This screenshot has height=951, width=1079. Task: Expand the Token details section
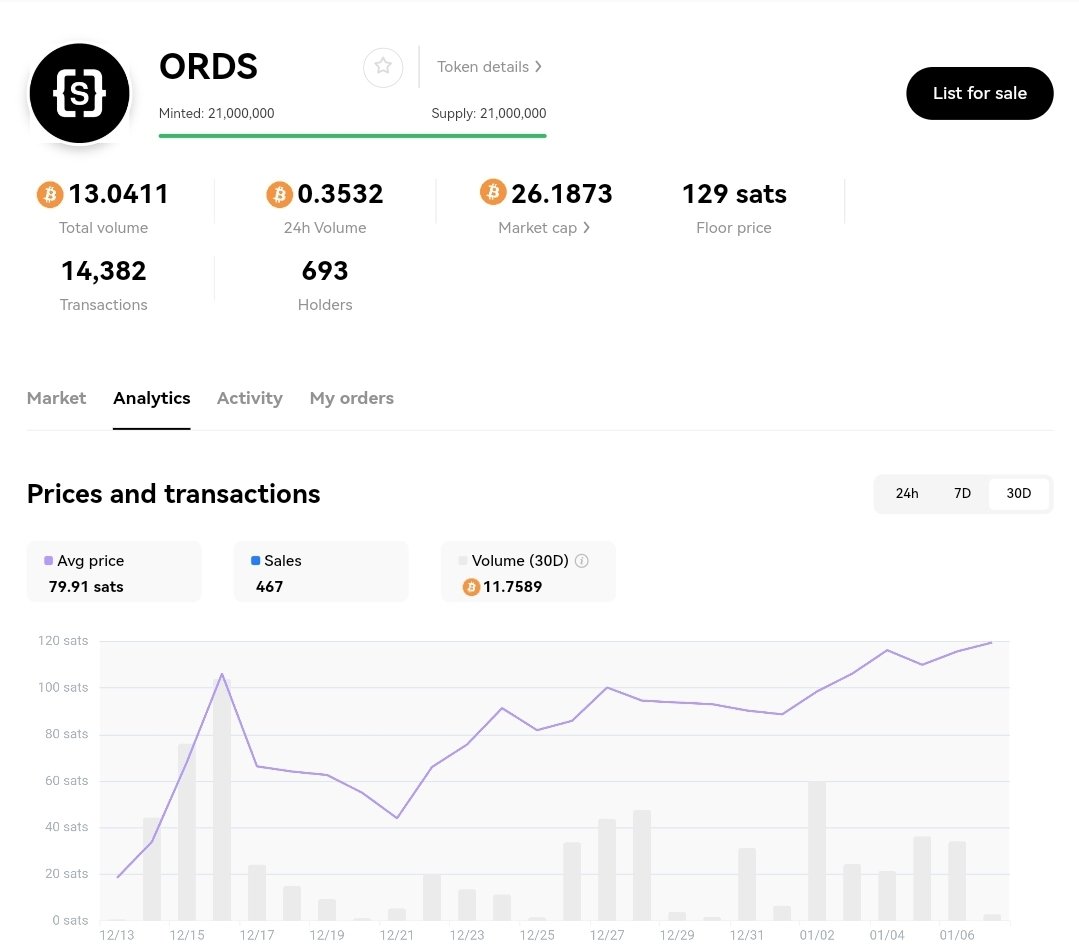(489, 67)
